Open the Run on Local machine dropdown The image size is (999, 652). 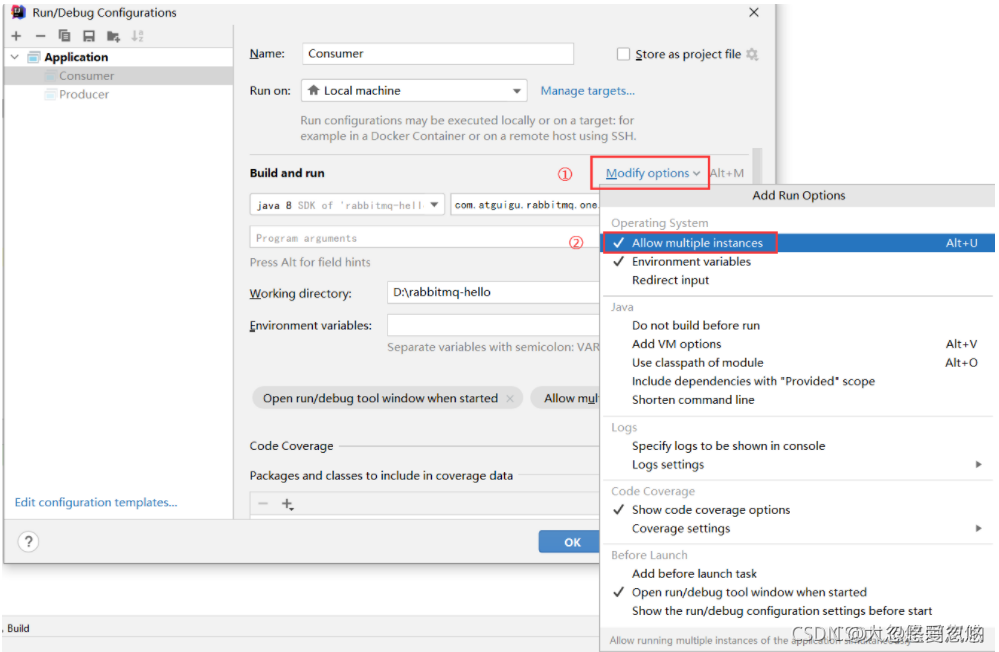pos(414,91)
